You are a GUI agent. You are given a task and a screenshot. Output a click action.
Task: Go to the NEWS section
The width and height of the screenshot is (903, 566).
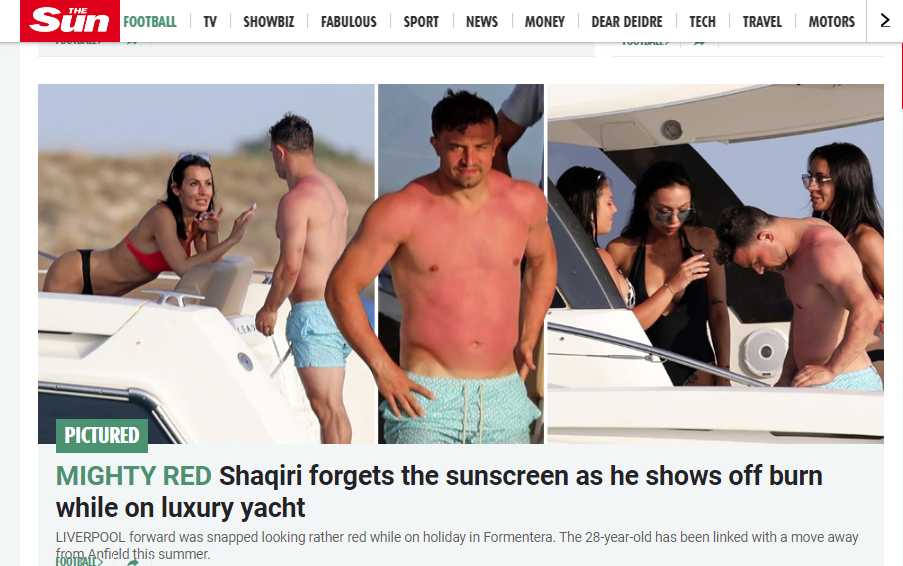point(481,22)
